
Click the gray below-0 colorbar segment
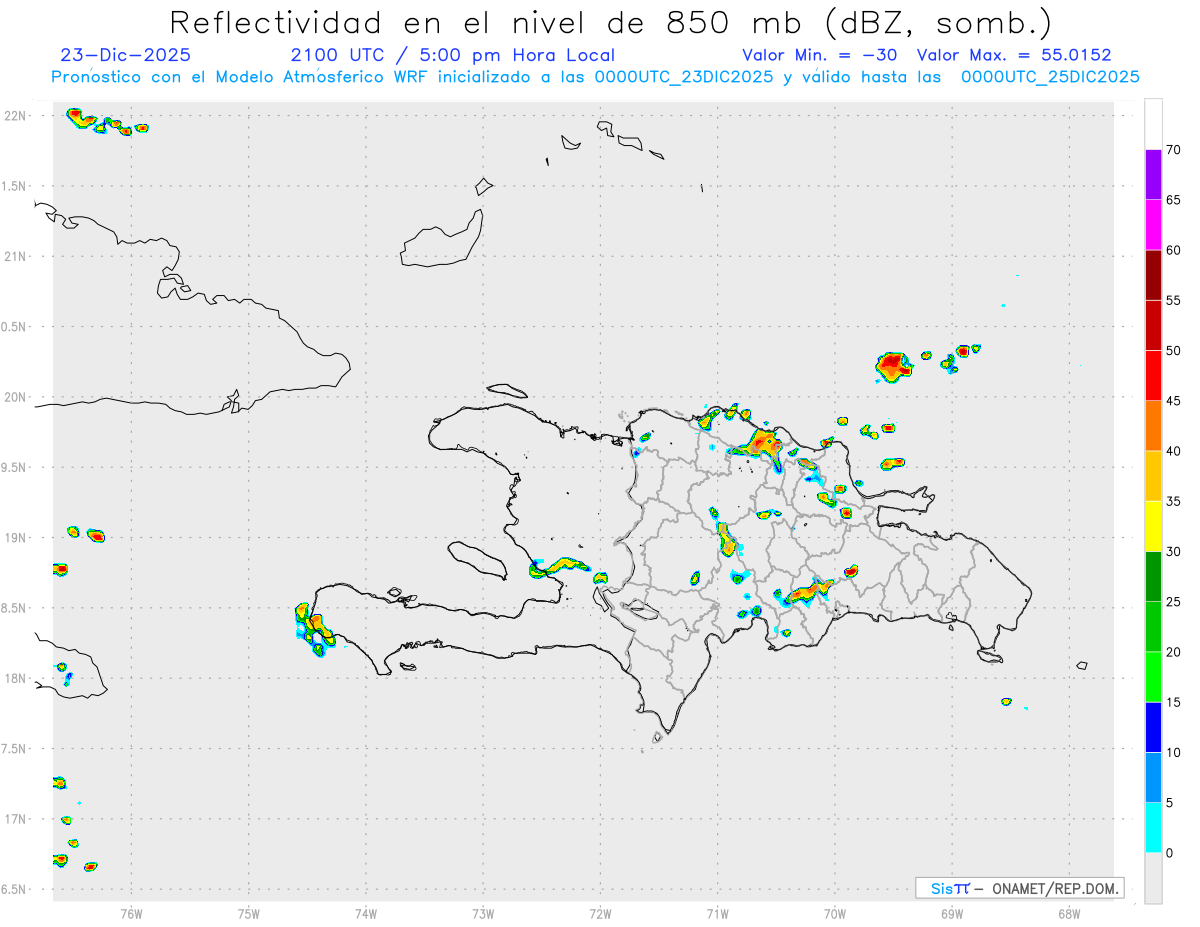(x=1153, y=878)
